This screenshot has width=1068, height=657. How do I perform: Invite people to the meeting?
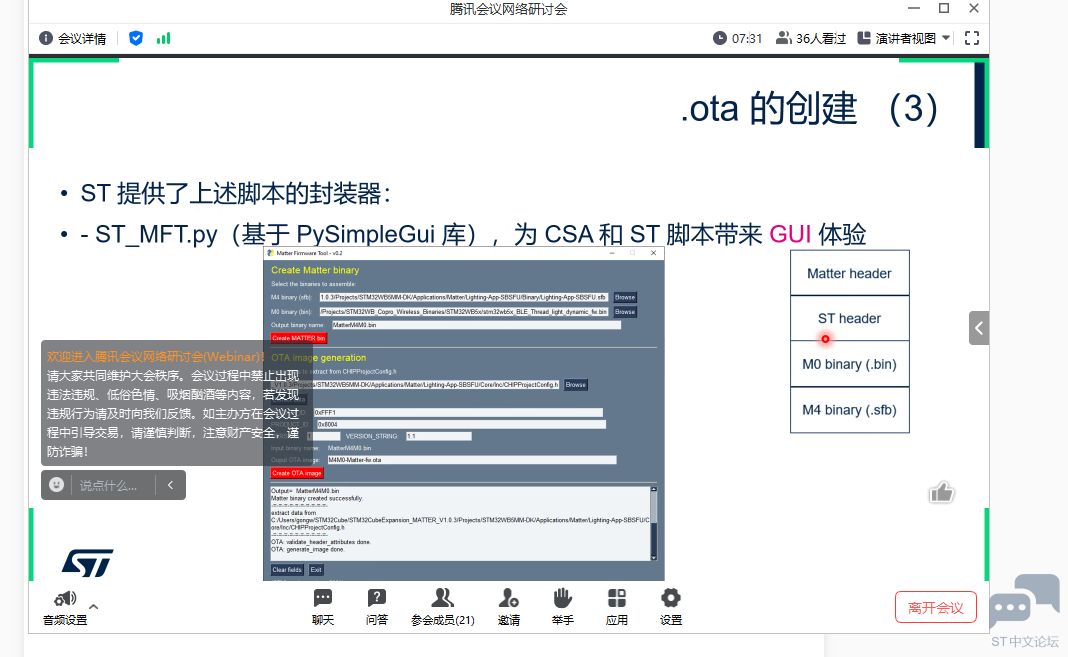point(509,607)
